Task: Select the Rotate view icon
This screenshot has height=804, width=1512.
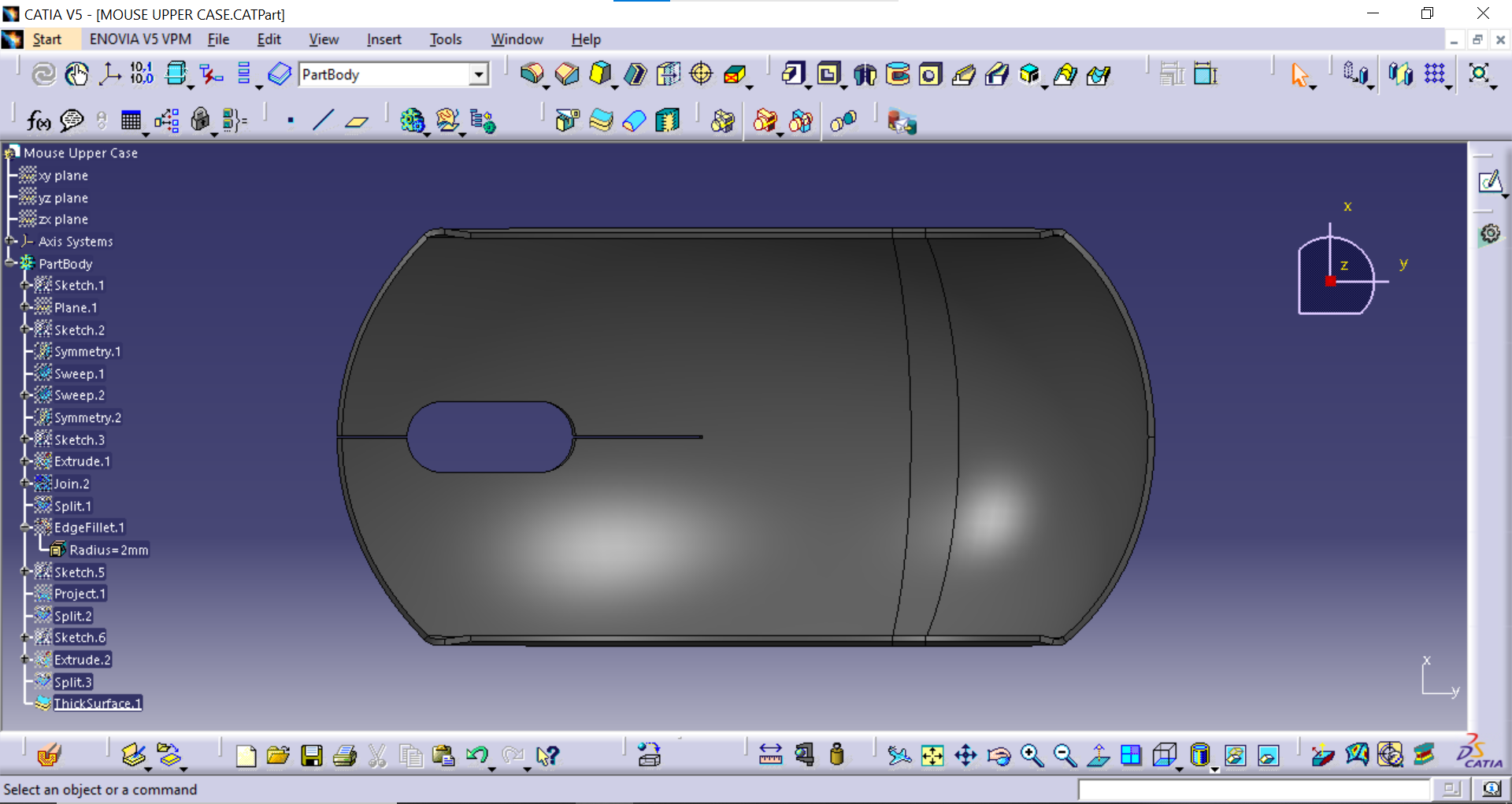Action: (x=999, y=755)
